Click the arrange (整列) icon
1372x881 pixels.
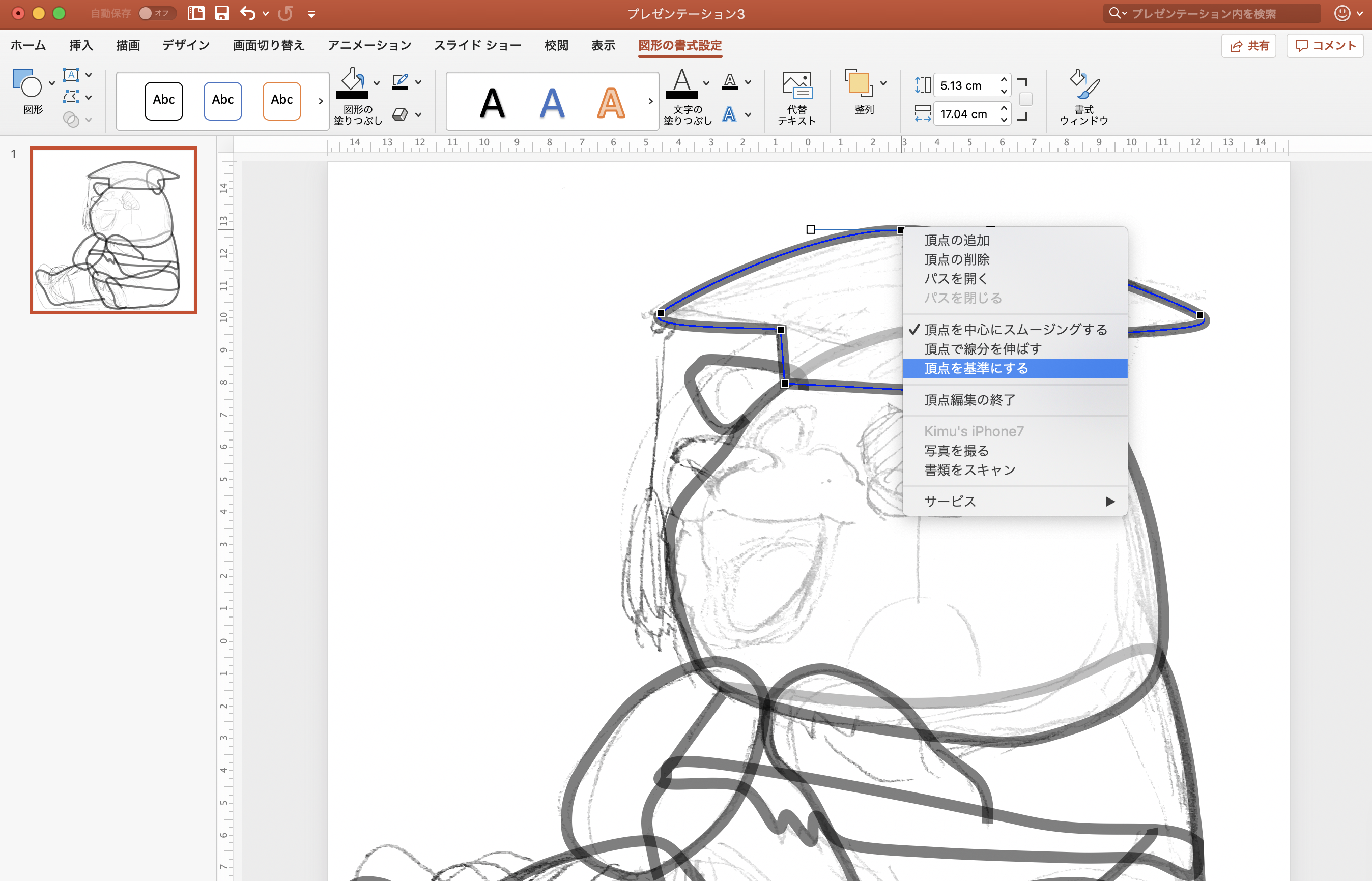[x=859, y=83]
